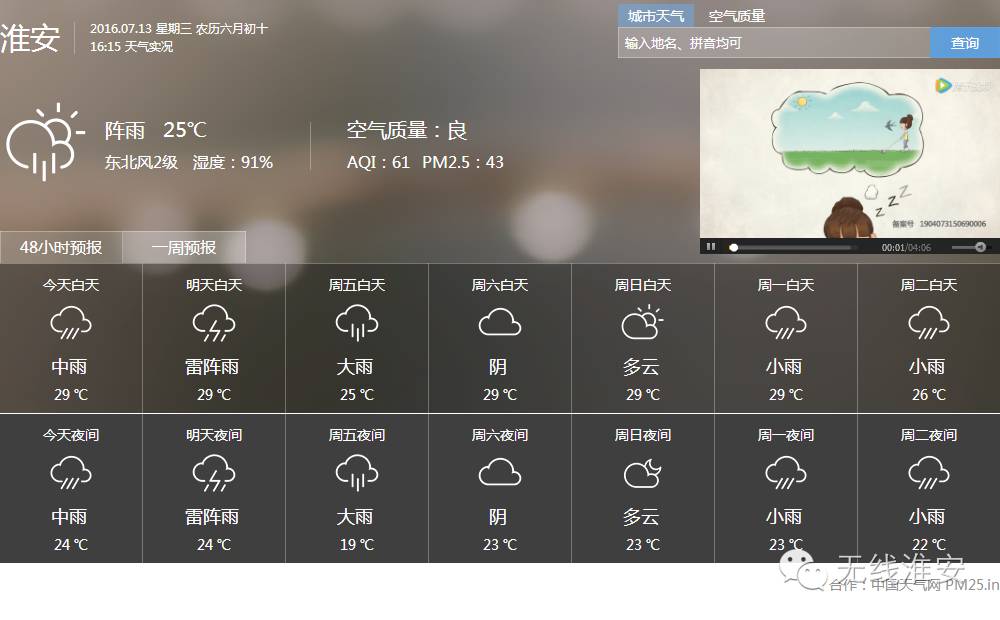Click the 雷阵雨 thunderstorm icon for 明天白天
The image size is (1000, 620).
(212, 322)
